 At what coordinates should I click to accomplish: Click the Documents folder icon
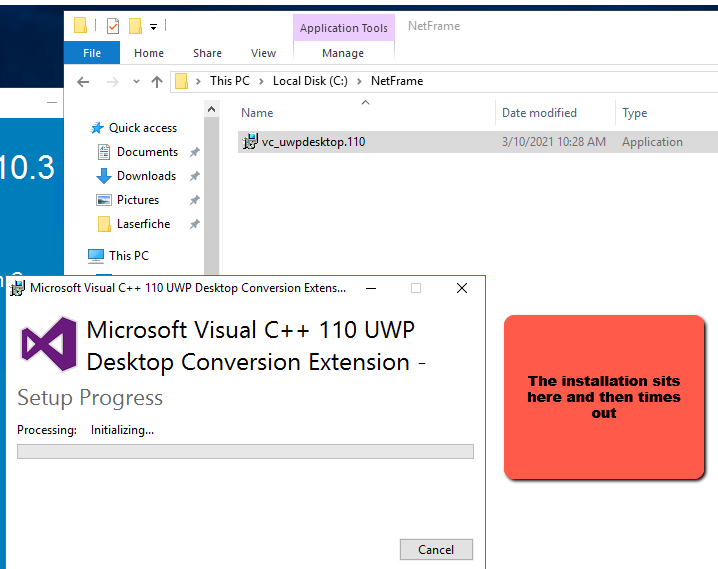click(x=104, y=152)
